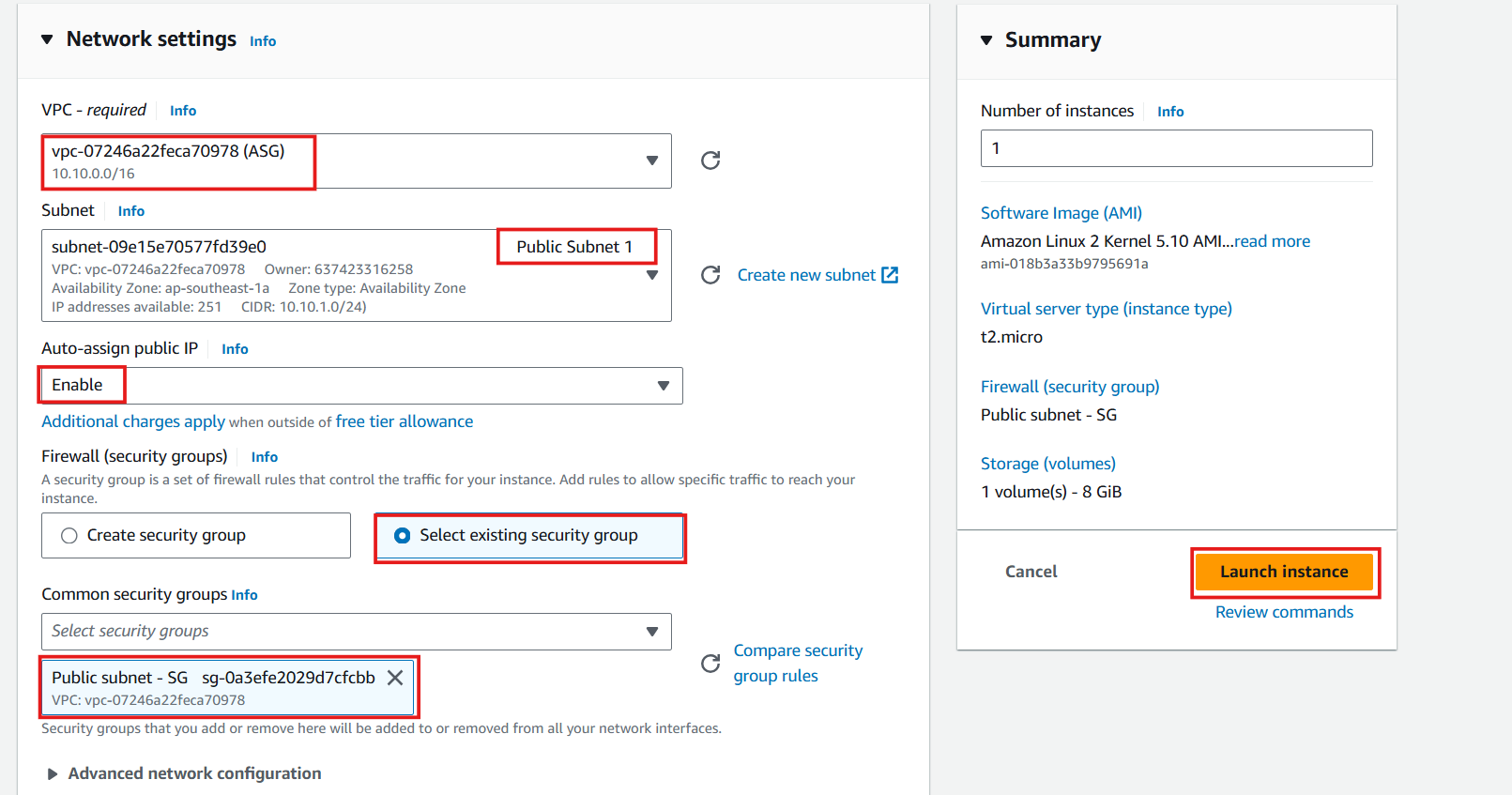Open Firewall (security group) summary link
The image size is (1512, 795).
coord(1070,387)
